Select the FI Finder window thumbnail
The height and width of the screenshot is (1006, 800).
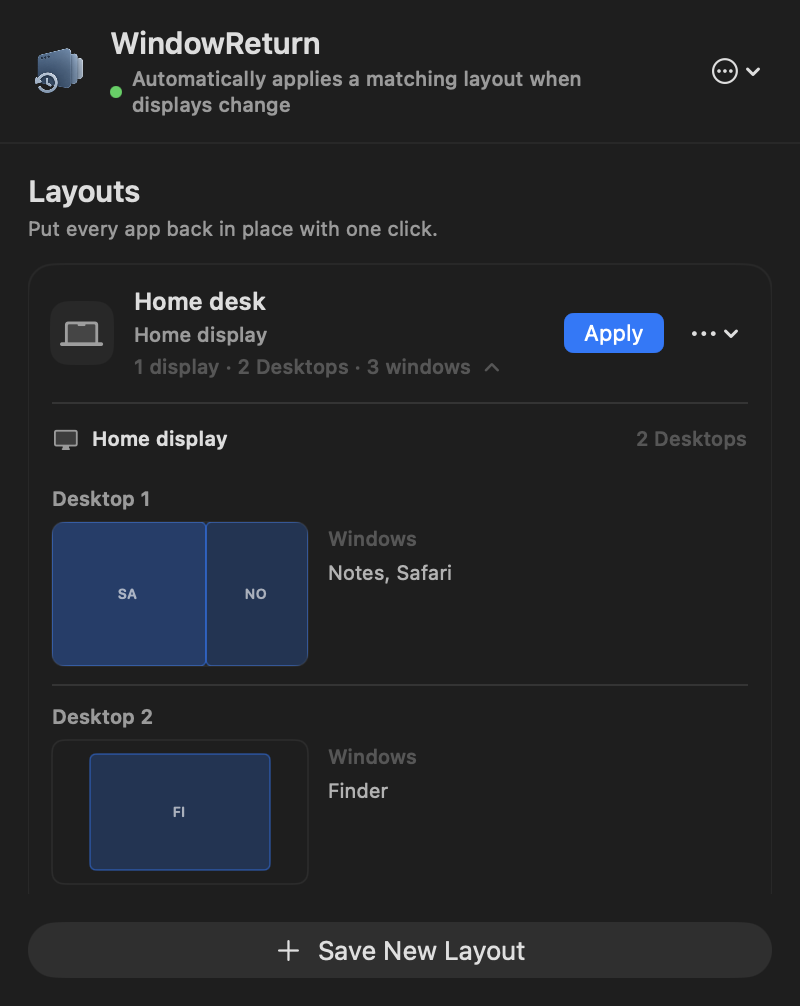click(180, 812)
